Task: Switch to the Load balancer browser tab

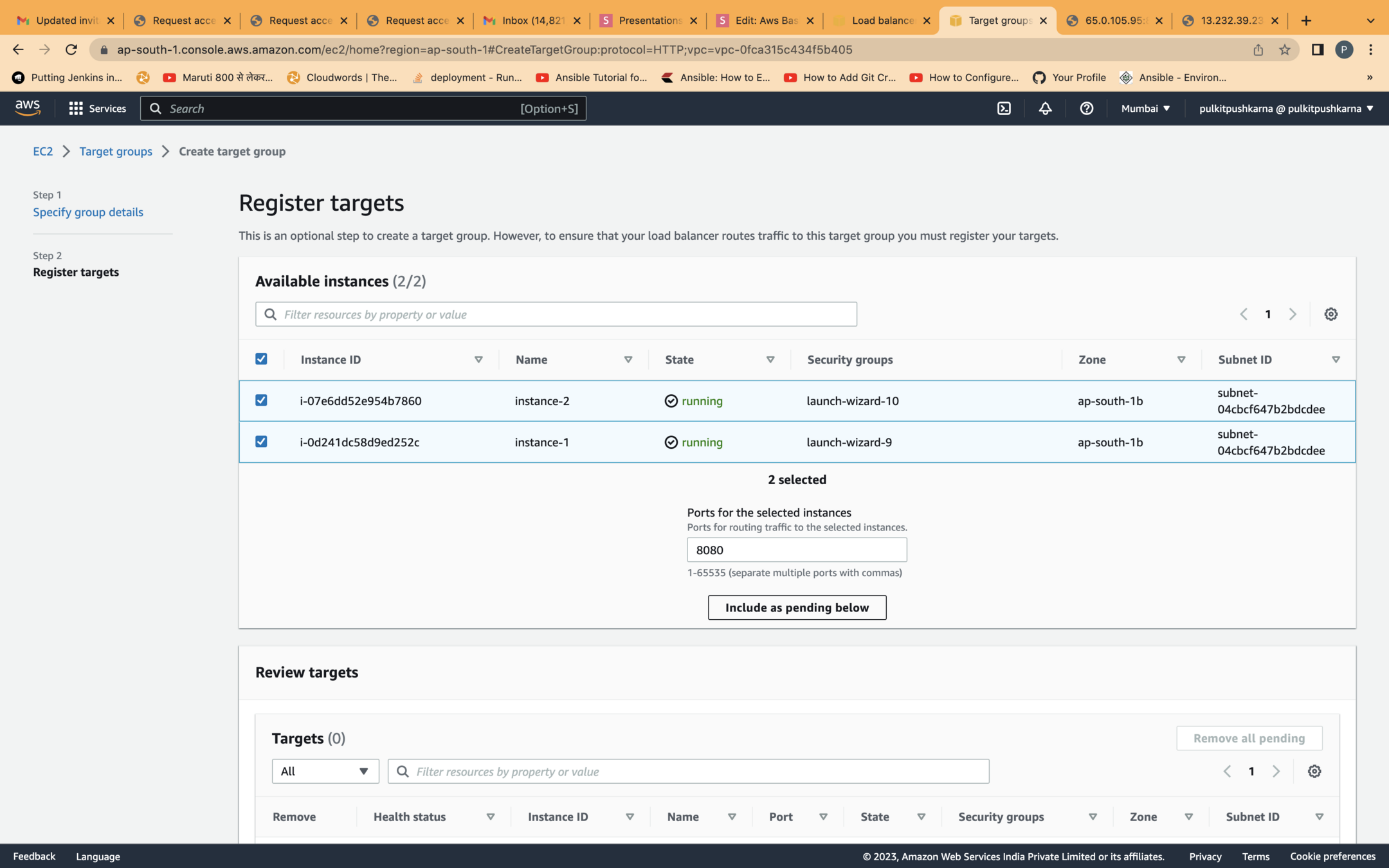Action: (880, 21)
